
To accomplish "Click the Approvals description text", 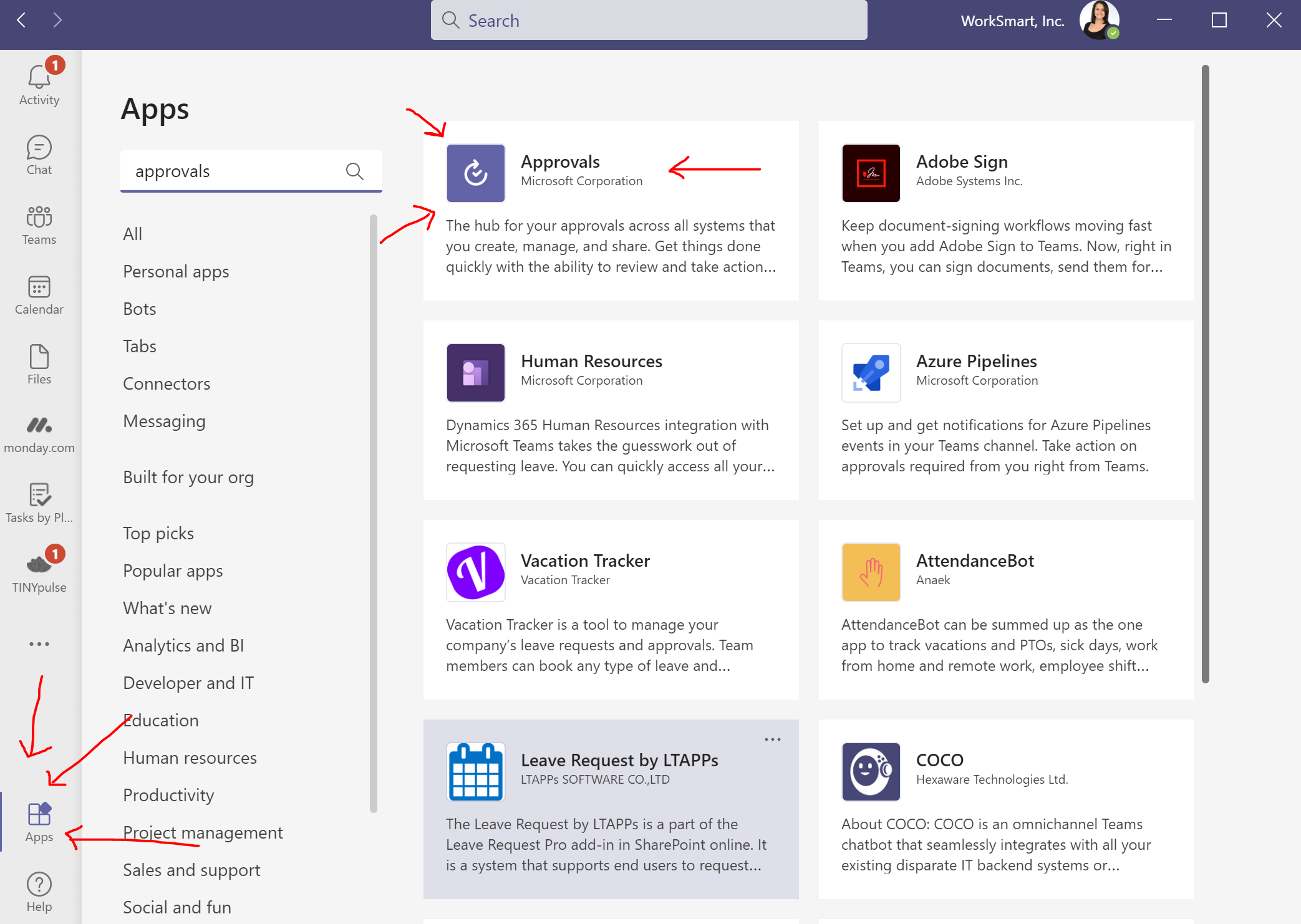I will 611,246.
